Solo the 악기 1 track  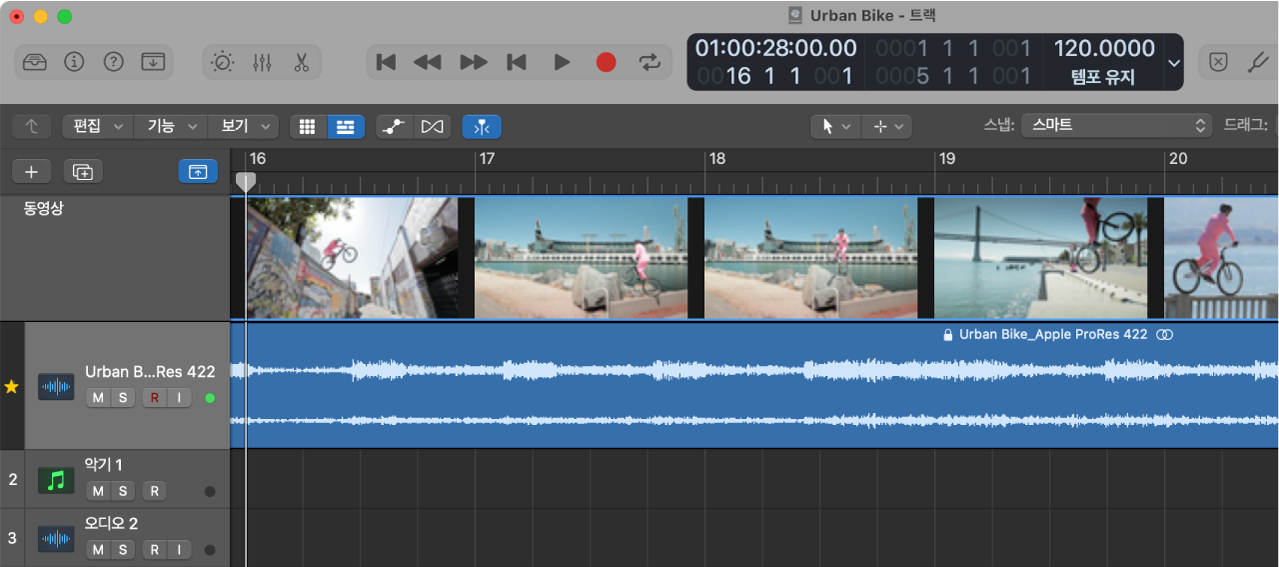(x=123, y=491)
